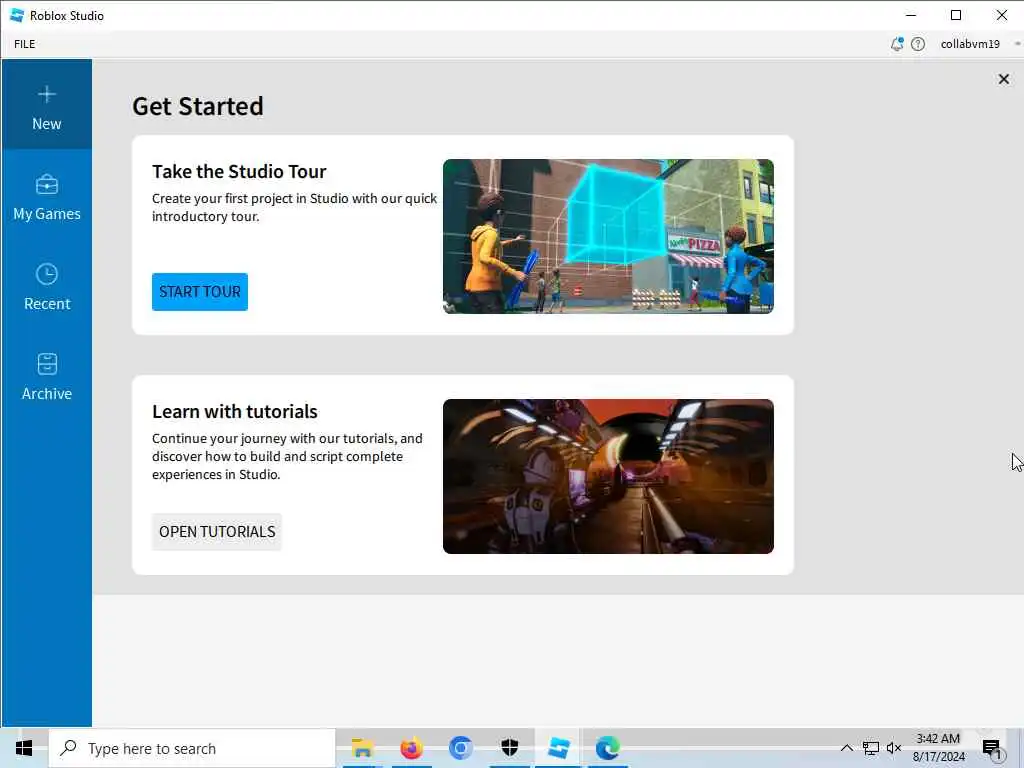This screenshot has height=768, width=1024.
Task: Select the Roblox Studio taskbar icon
Action: (558, 748)
